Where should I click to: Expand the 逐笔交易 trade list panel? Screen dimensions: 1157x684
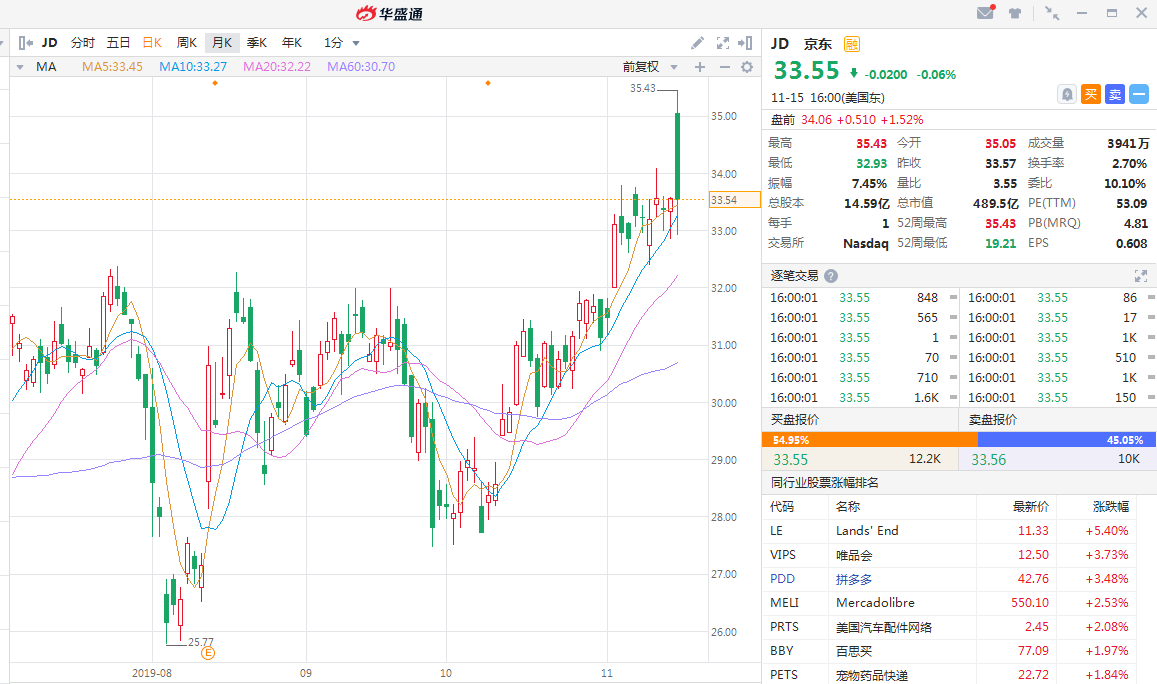(x=1141, y=276)
